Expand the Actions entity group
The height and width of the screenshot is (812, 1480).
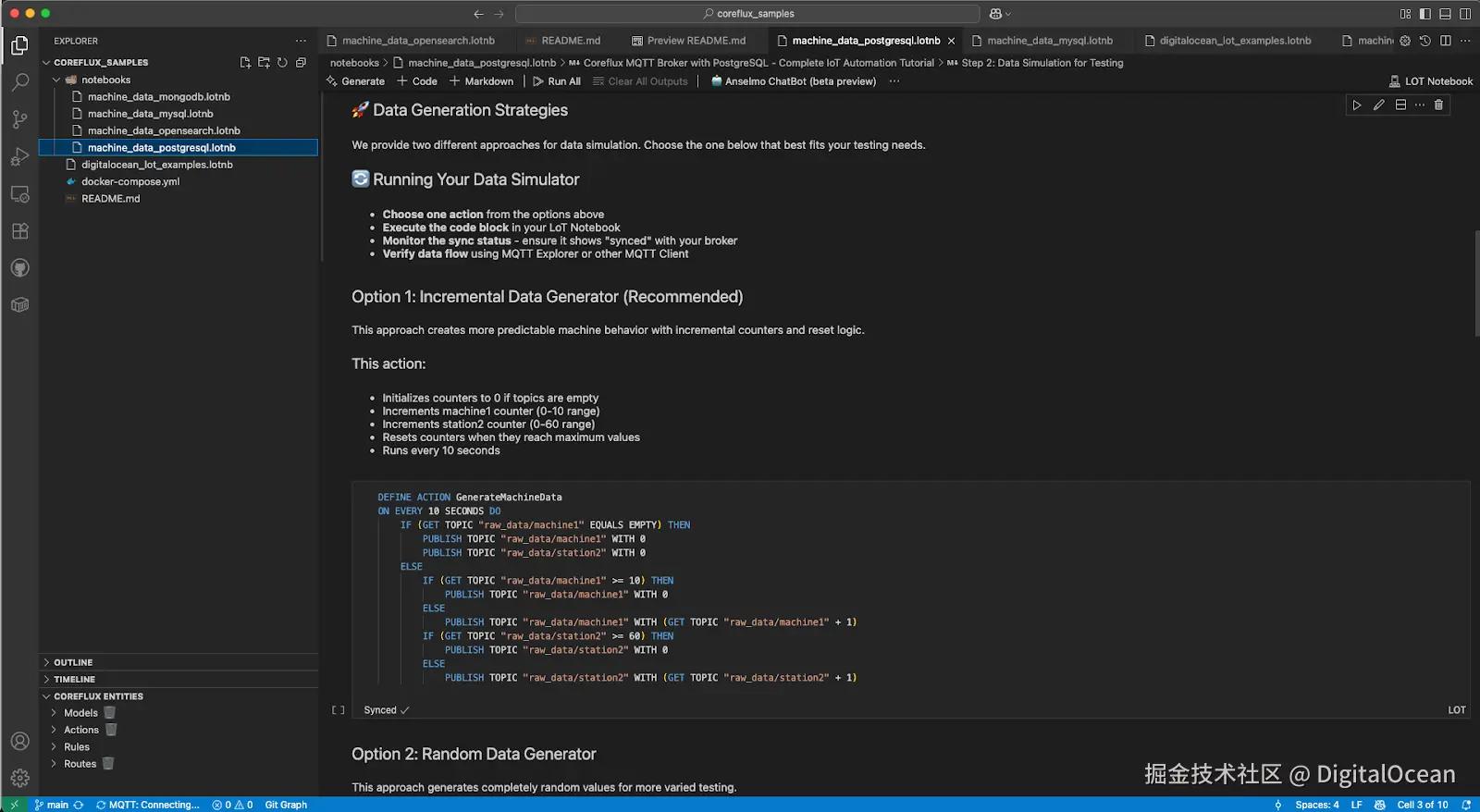point(54,730)
